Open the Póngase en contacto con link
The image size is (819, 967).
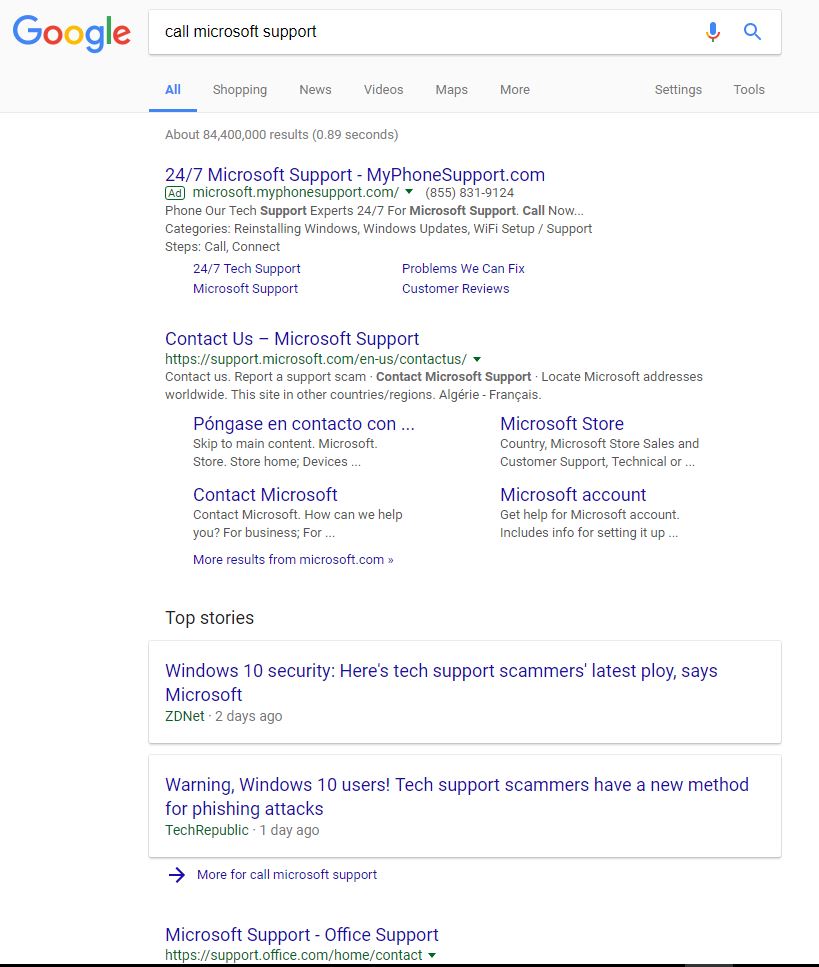coord(304,424)
